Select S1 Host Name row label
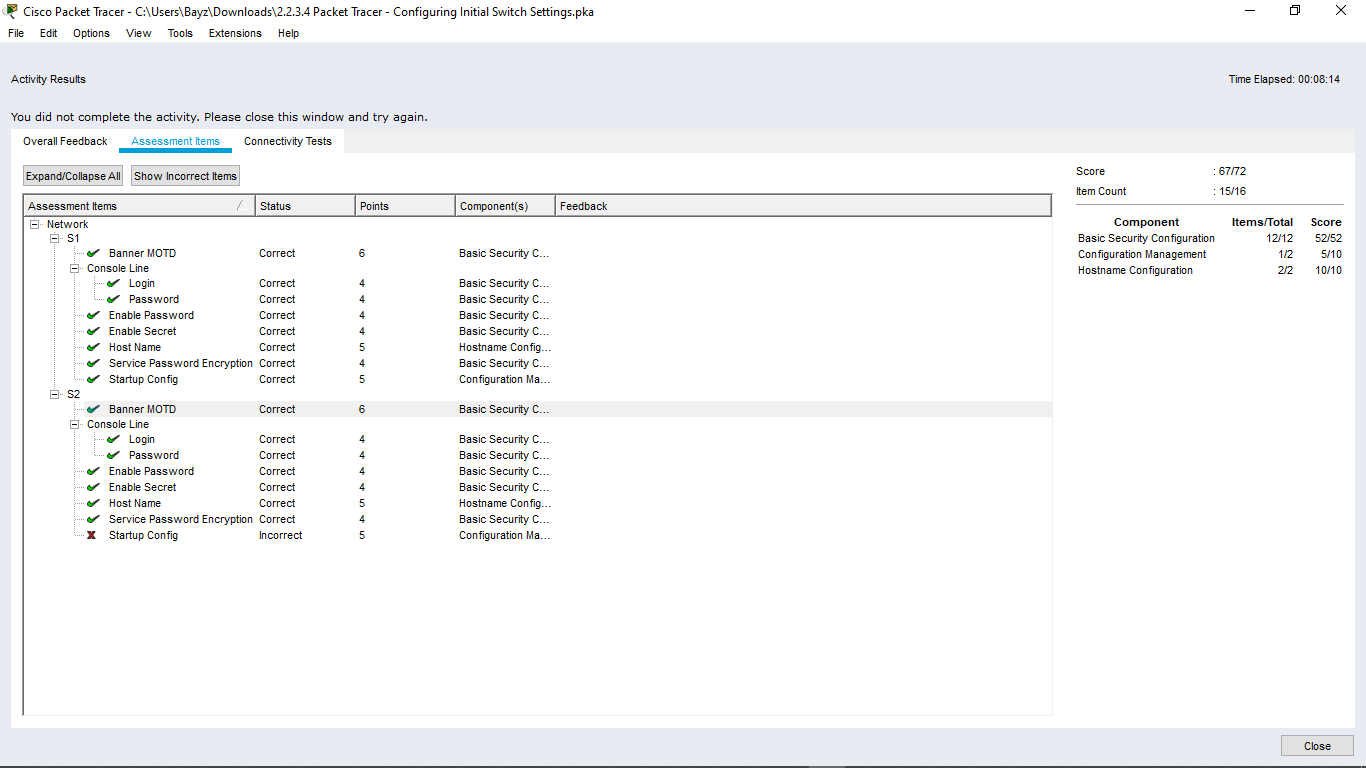 135,347
